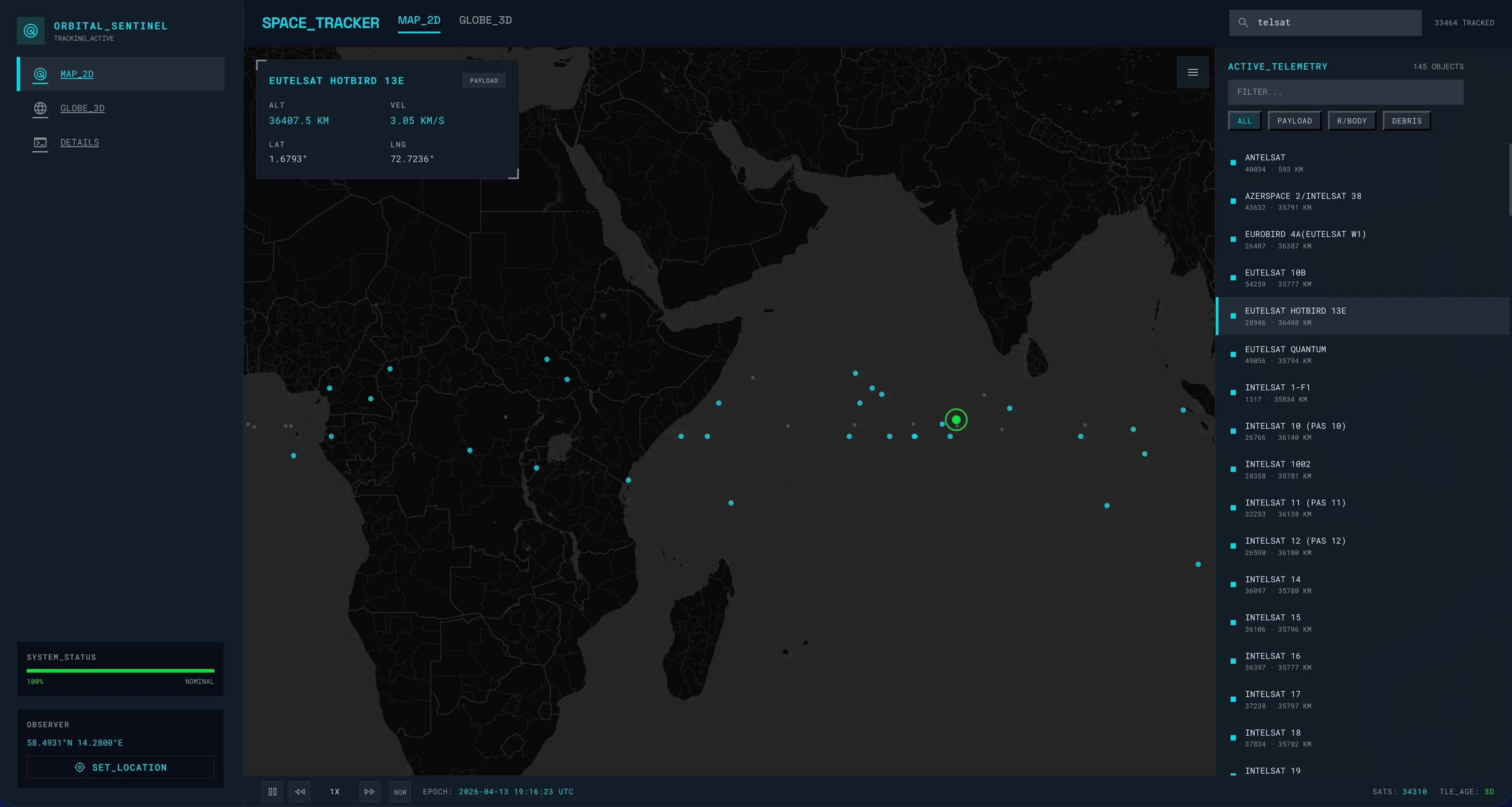Screen dimensions: 1512x807
Task: Click the SATS count 34310
Action: click(1414, 792)
